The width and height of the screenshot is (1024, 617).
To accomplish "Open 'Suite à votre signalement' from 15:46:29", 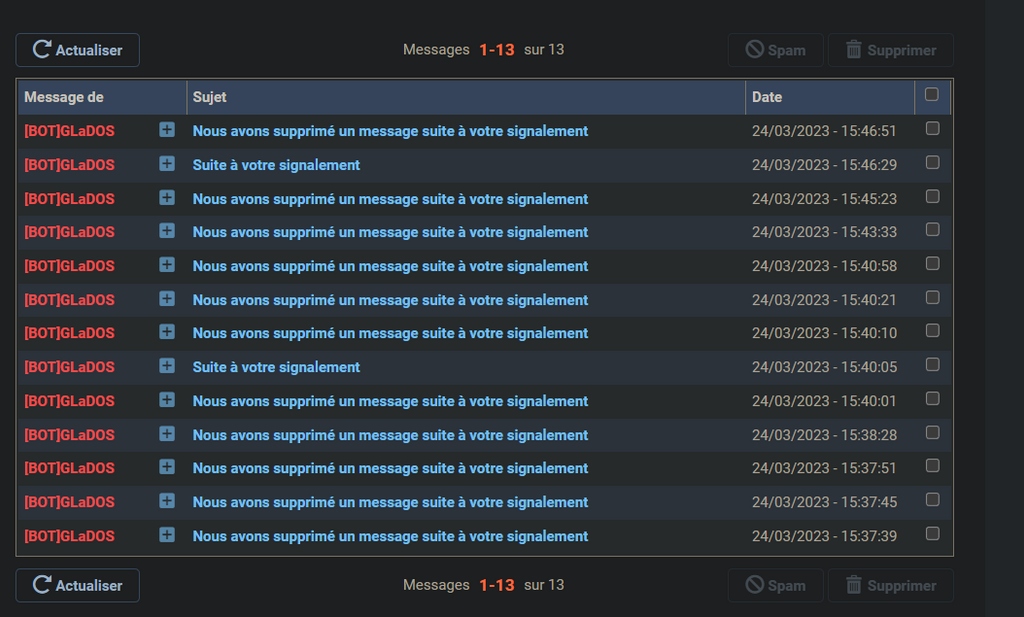I will pos(276,165).
